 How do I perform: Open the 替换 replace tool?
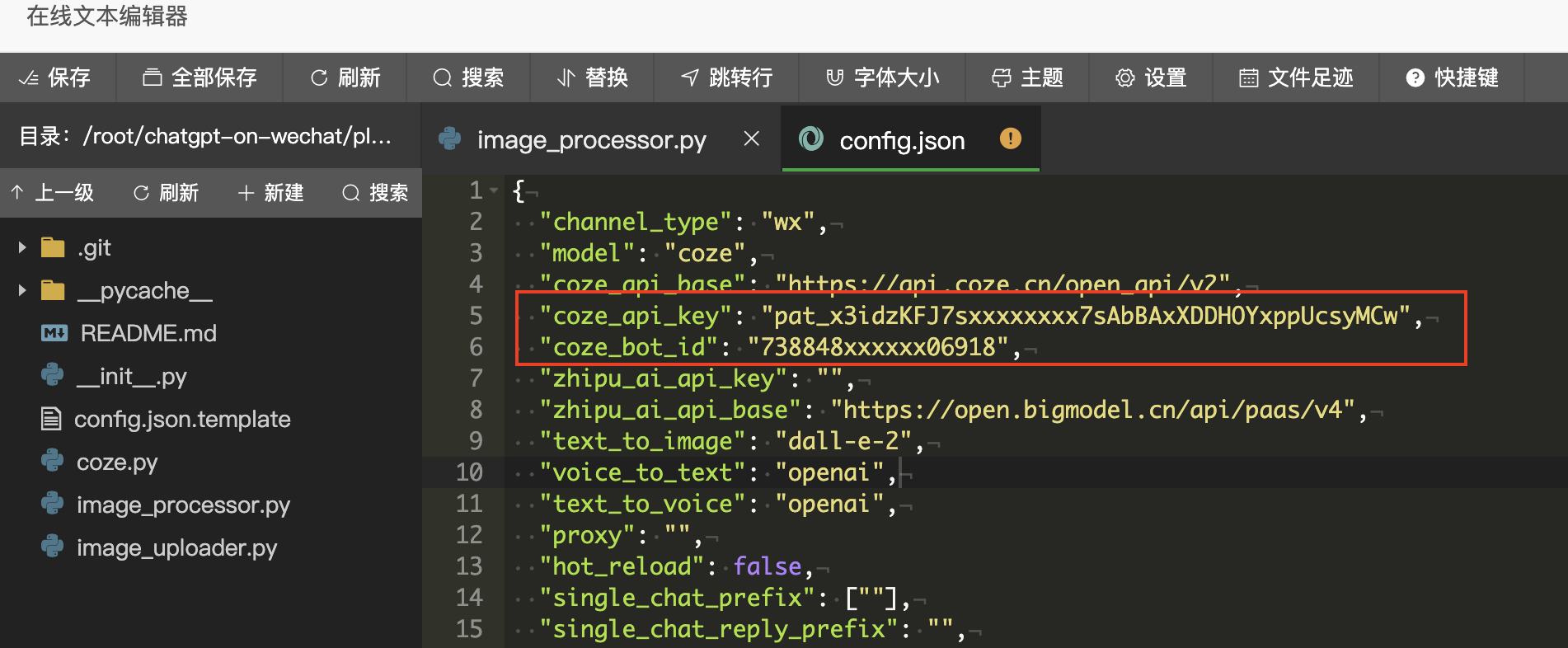tap(592, 77)
